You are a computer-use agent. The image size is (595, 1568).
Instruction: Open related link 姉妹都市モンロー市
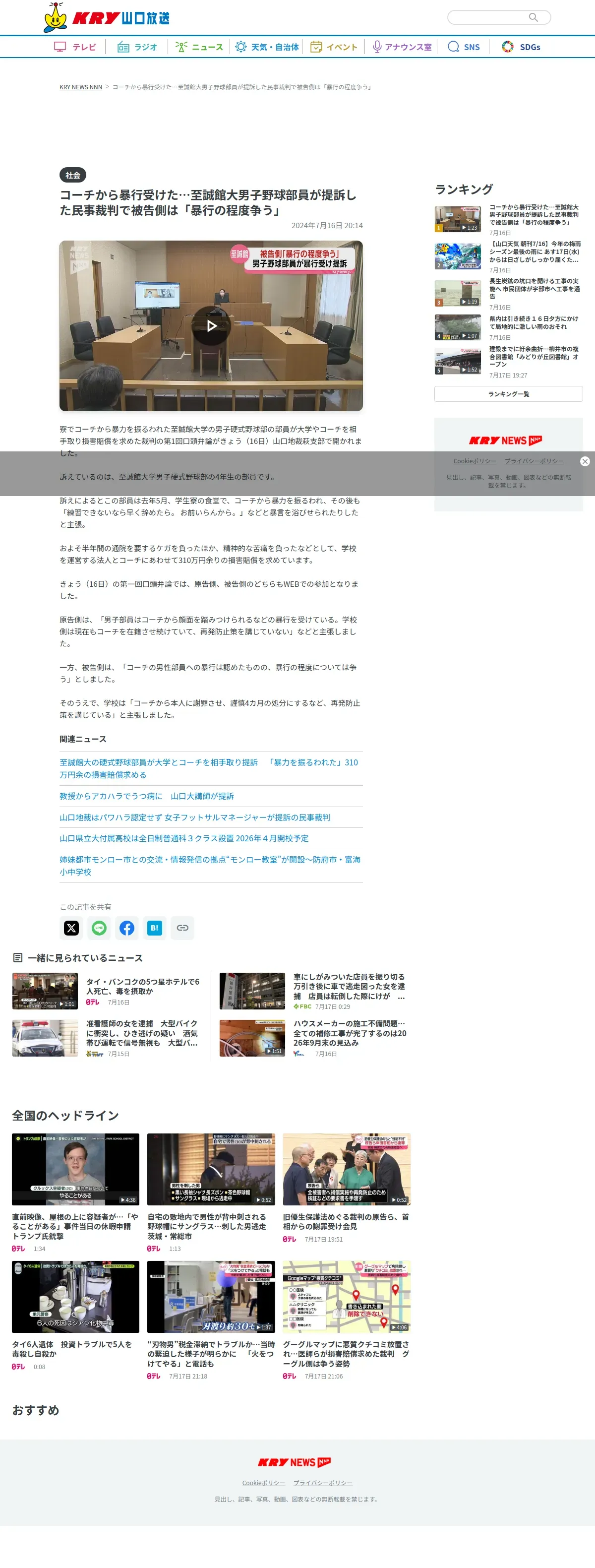210,866
